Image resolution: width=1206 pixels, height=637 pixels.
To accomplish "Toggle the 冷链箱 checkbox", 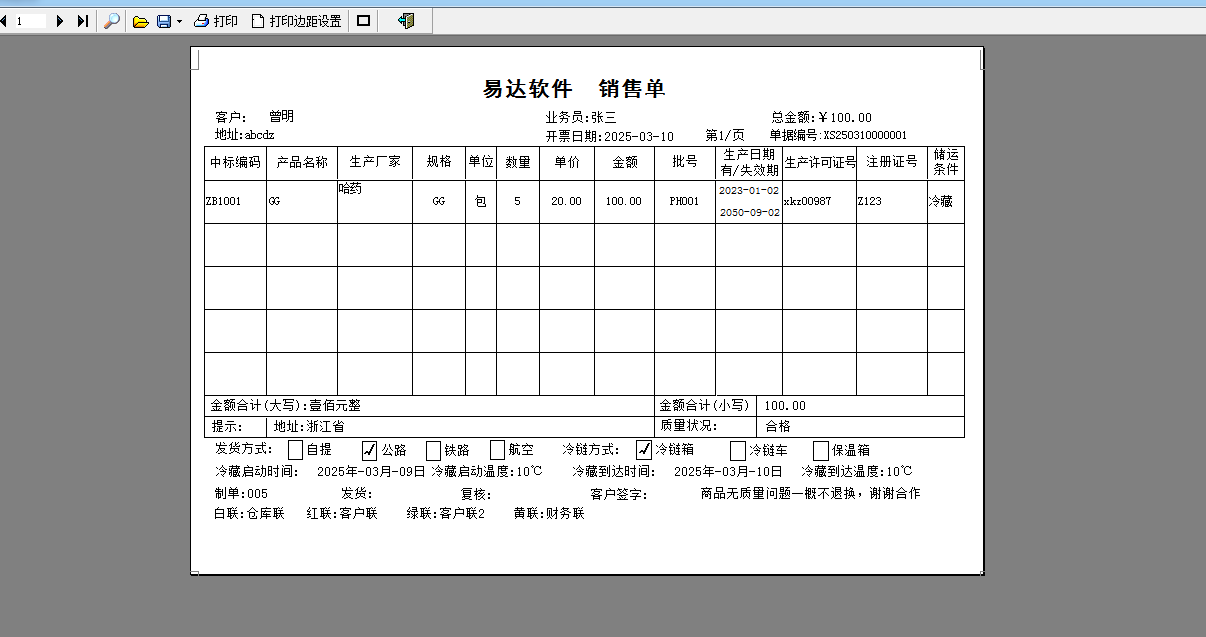I will coord(644,450).
